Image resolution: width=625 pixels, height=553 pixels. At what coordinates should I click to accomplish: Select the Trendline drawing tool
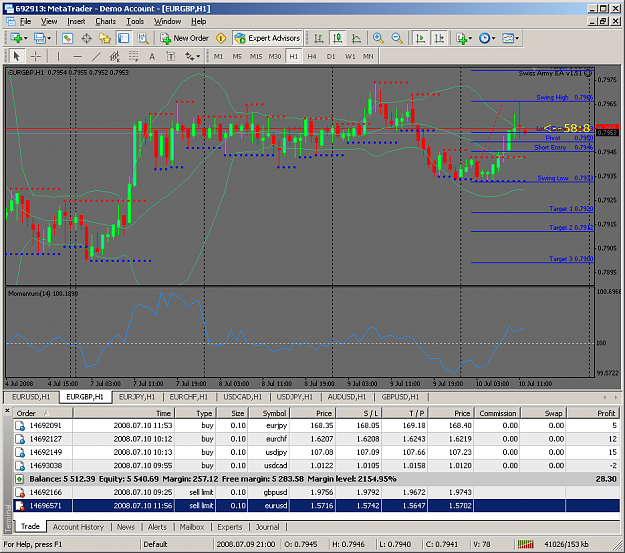96,57
